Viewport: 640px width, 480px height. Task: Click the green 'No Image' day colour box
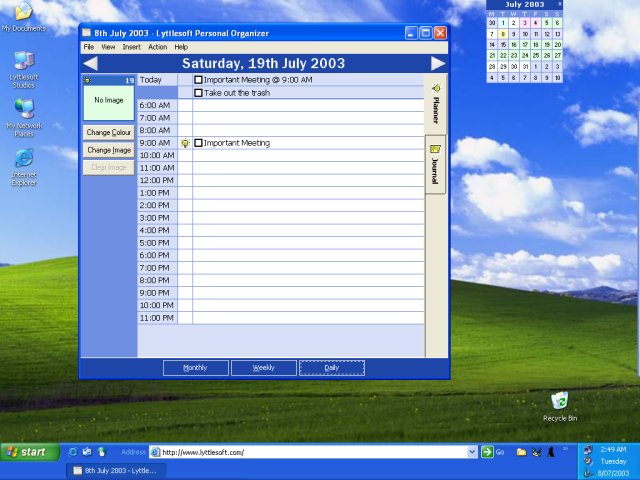pos(109,102)
